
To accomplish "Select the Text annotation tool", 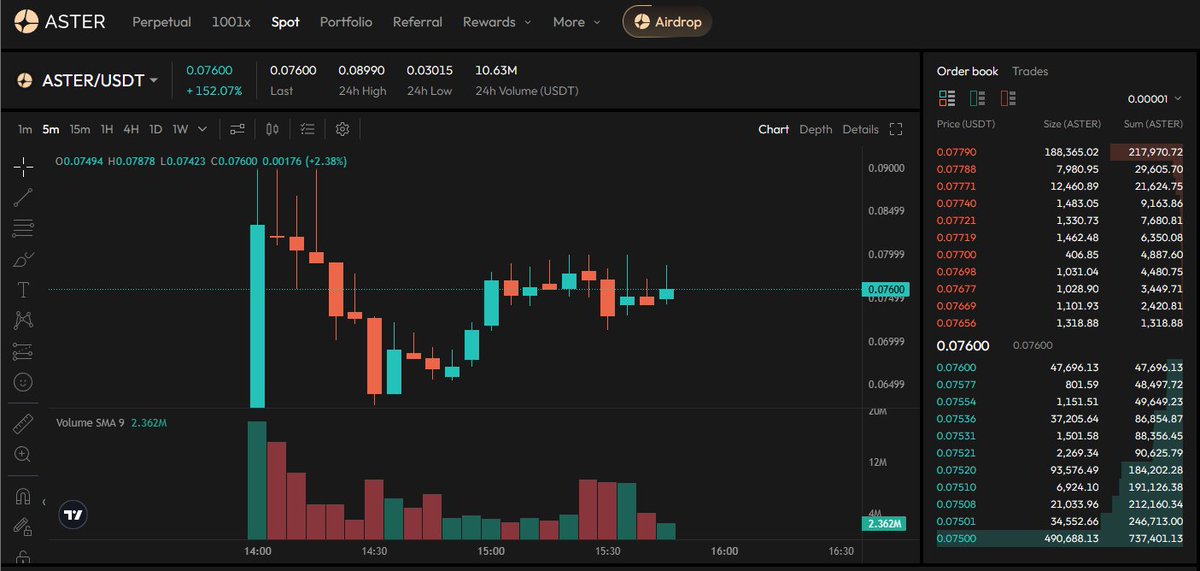I will coord(23,290).
